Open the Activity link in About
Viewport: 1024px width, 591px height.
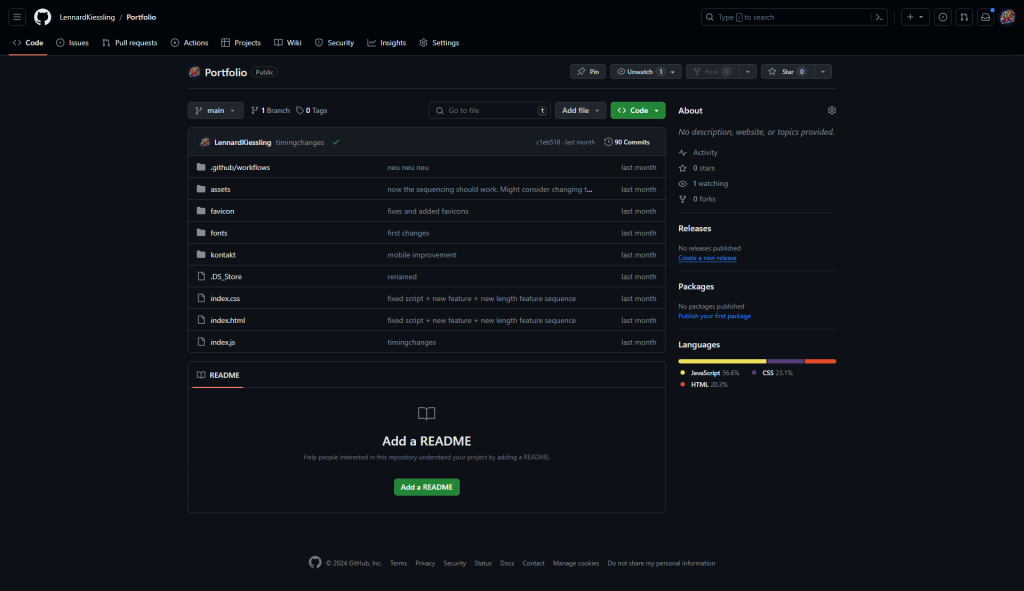coord(698,152)
